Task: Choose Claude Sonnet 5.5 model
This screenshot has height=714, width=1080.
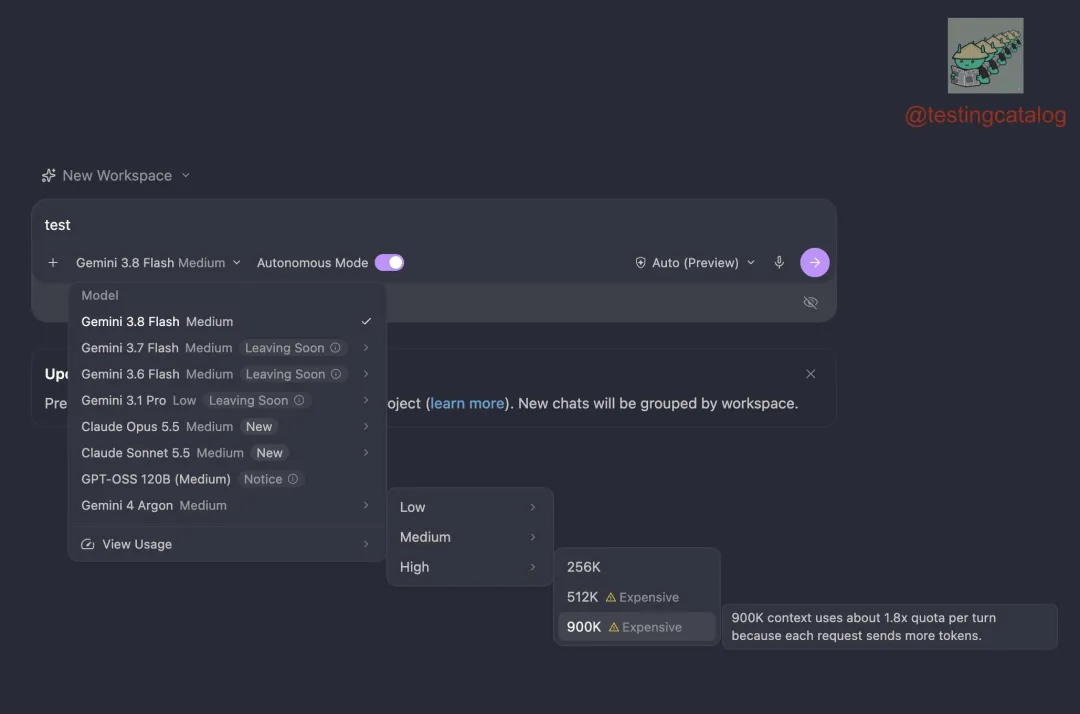Action: tap(227, 452)
